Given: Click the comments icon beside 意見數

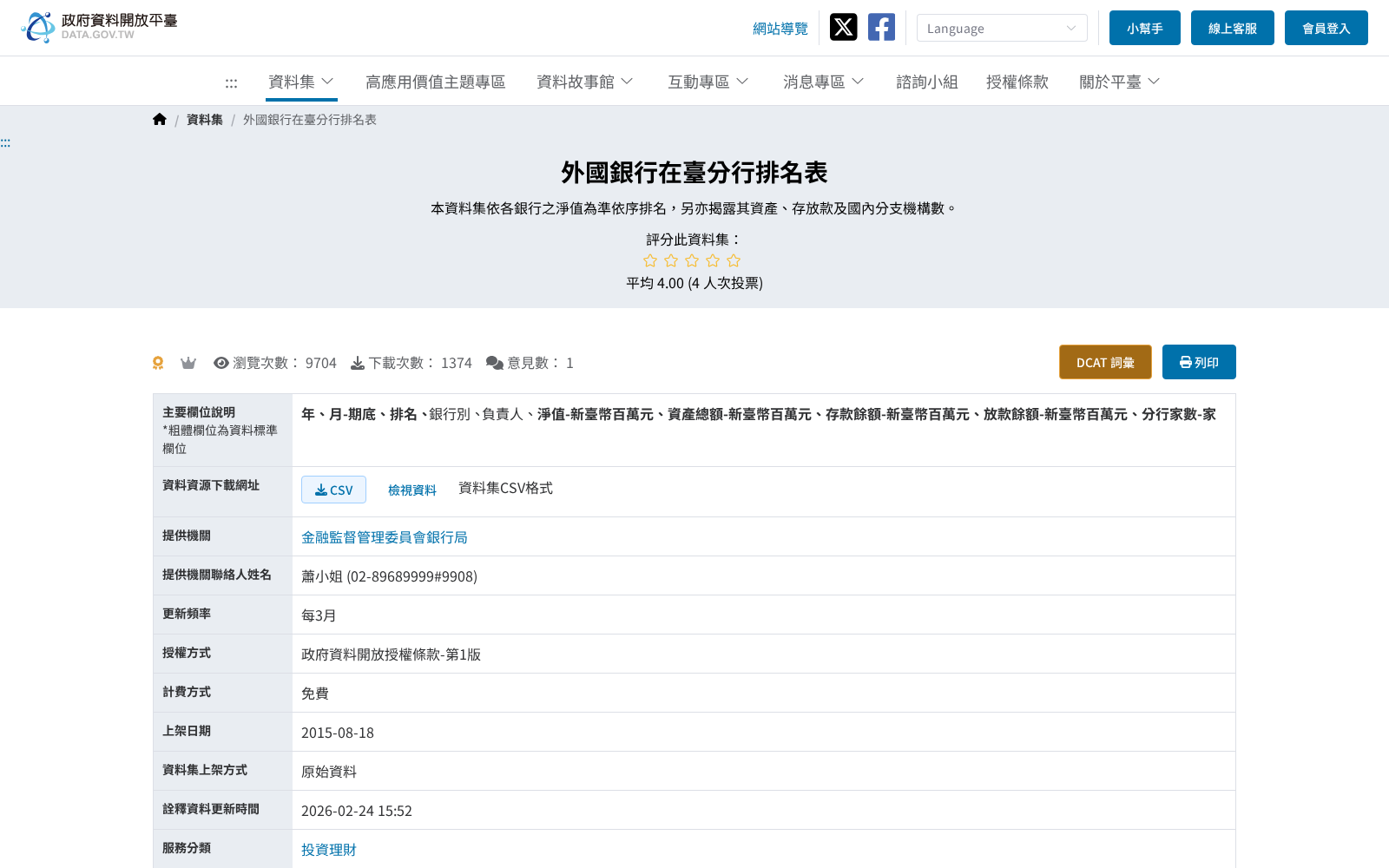Looking at the screenshot, I should (x=495, y=363).
